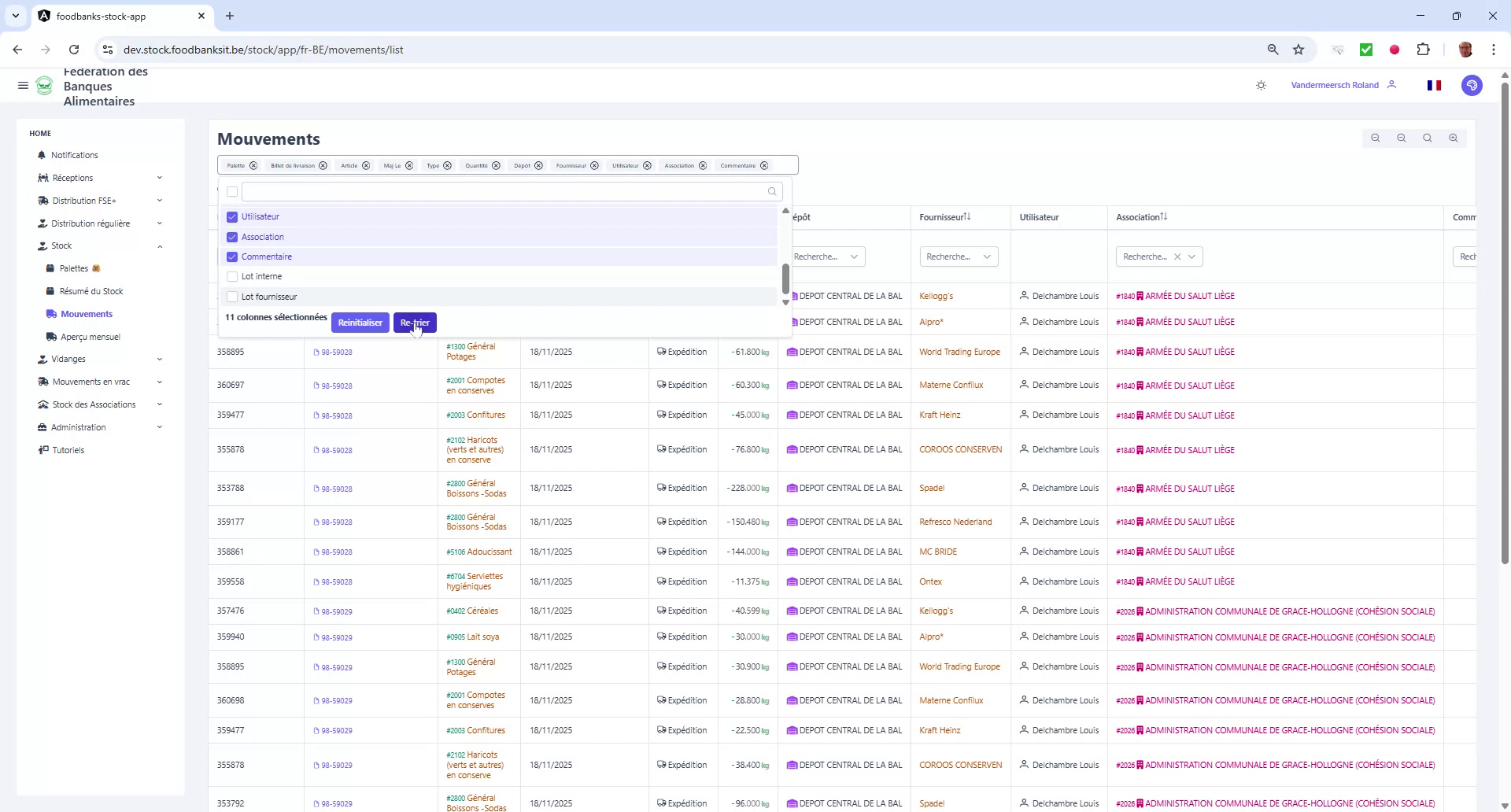Zoom in using the magnifier-plus icon
The height and width of the screenshot is (812, 1511).
pyautogui.click(x=1454, y=138)
